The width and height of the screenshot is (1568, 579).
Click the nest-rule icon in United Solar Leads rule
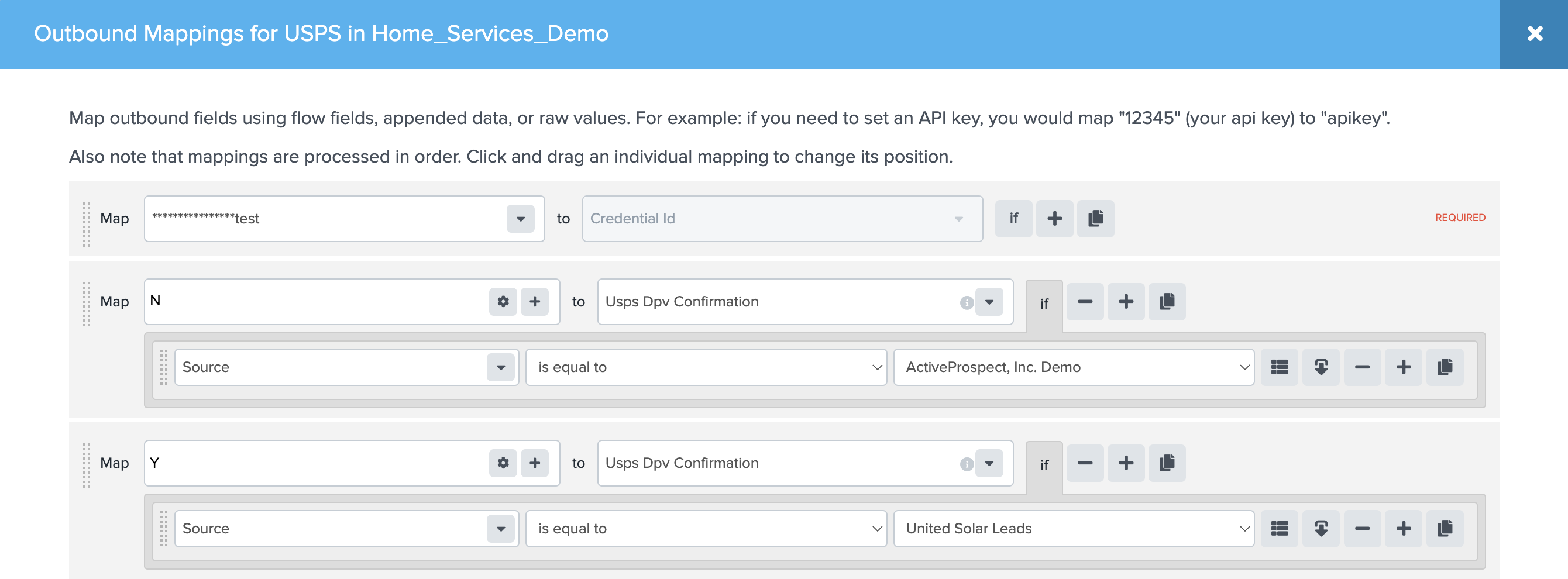pyautogui.click(x=1321, y=529)
